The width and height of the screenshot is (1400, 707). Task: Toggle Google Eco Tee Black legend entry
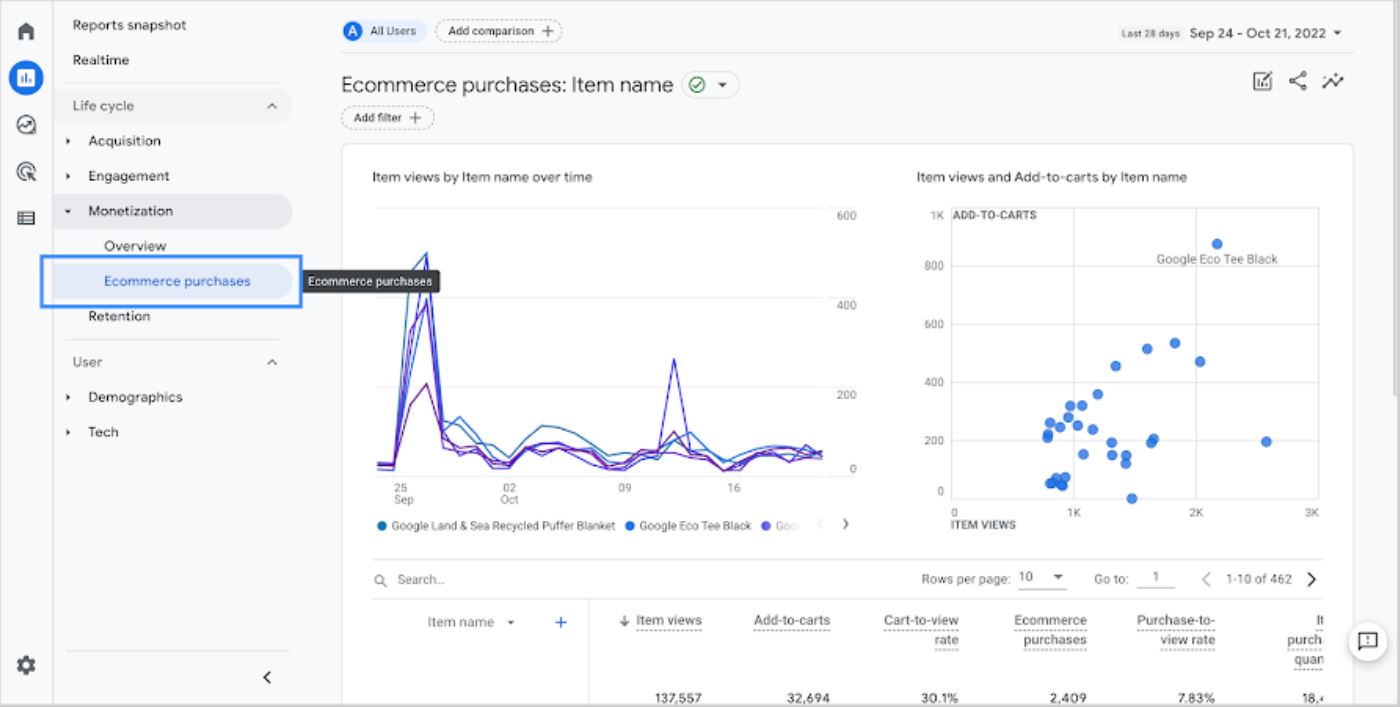(688, 526)
